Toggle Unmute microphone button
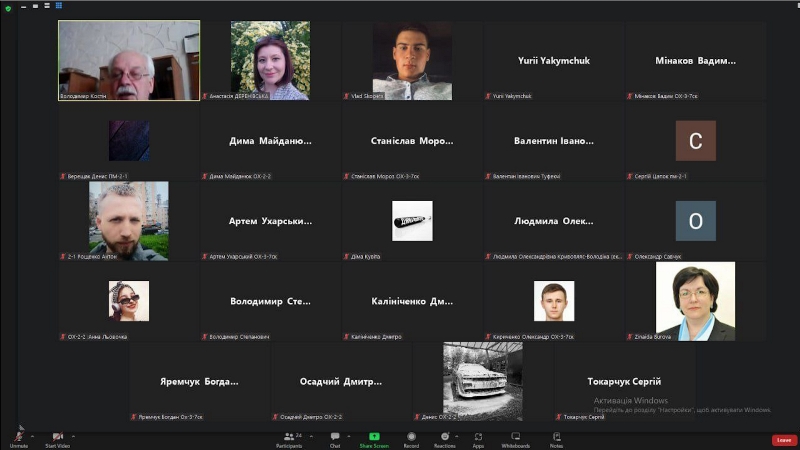800x450 pixels. (18, 440)
